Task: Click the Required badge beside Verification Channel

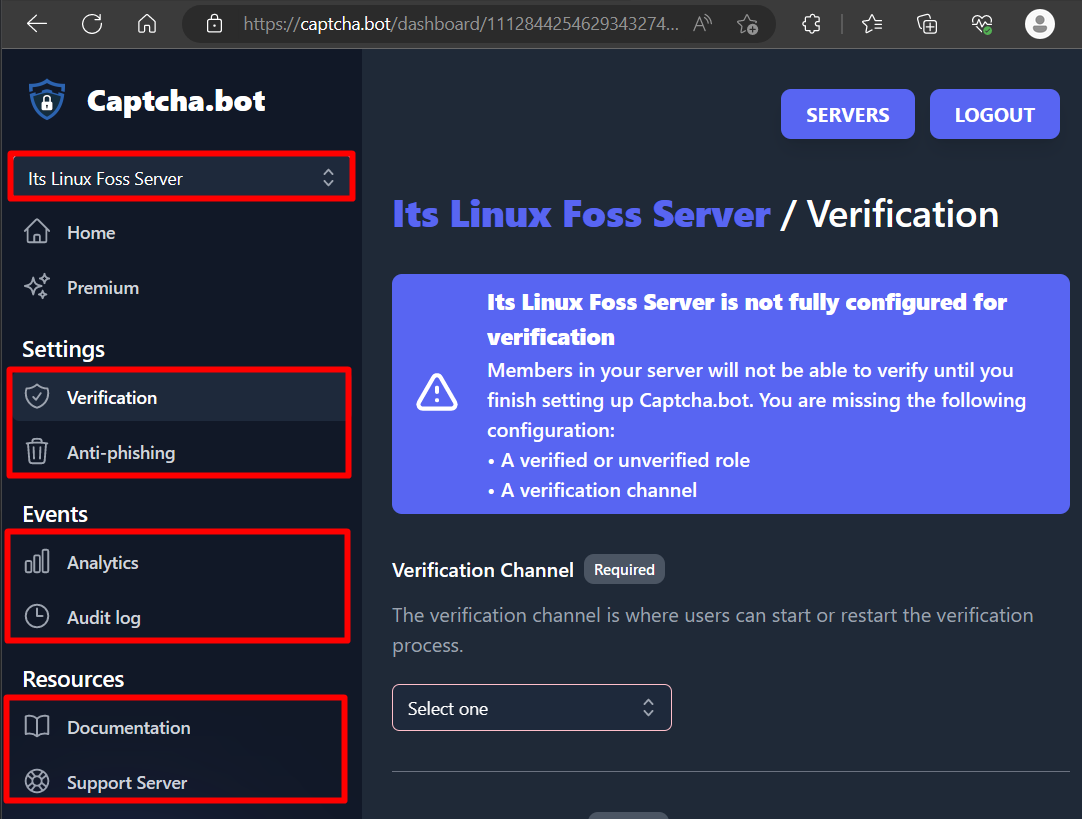Action: point(624,569)
